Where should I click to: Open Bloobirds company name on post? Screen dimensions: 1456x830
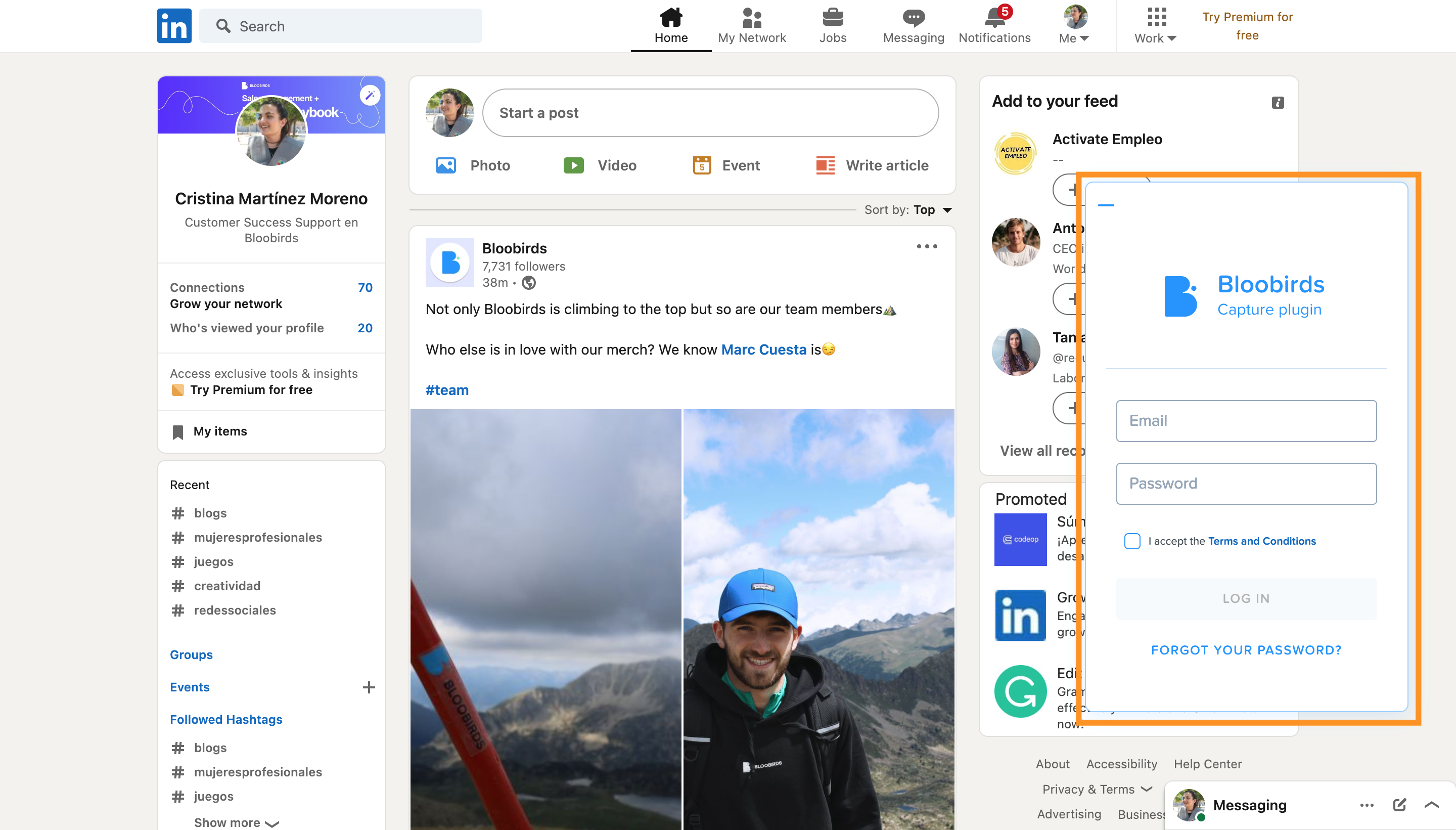pos(514,248)
